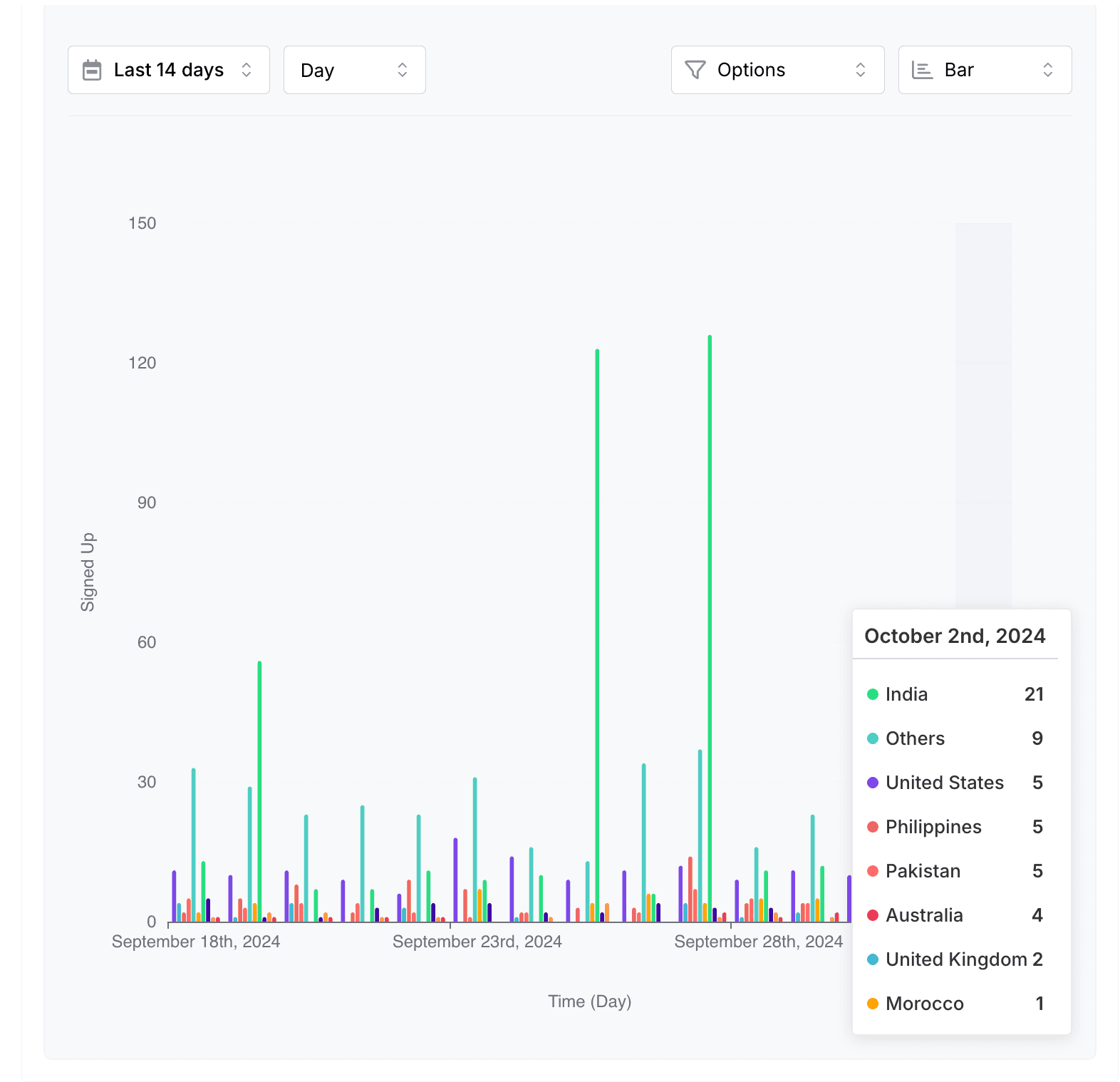The width and height of the screenshot is (1120, 1082).
Task: Click the United States purple legend dot
Action: 873,783
